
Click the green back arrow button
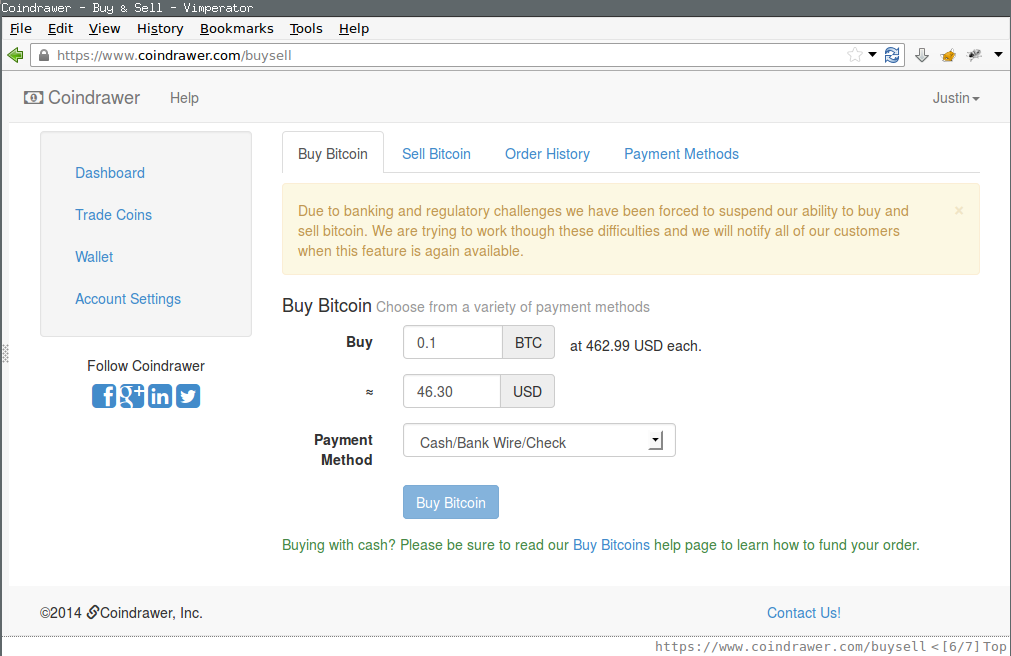point(15,55)
